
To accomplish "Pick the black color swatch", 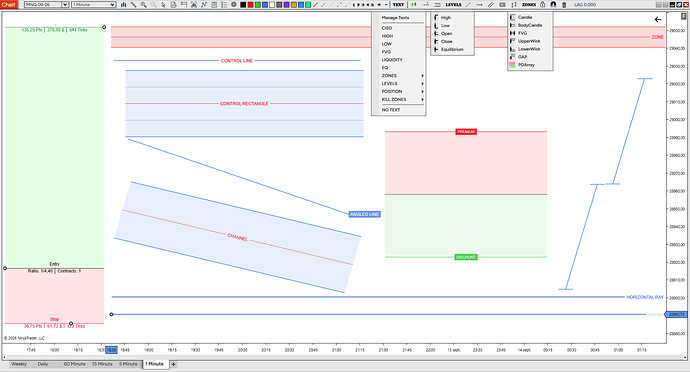I will click(x=243, y=4).
